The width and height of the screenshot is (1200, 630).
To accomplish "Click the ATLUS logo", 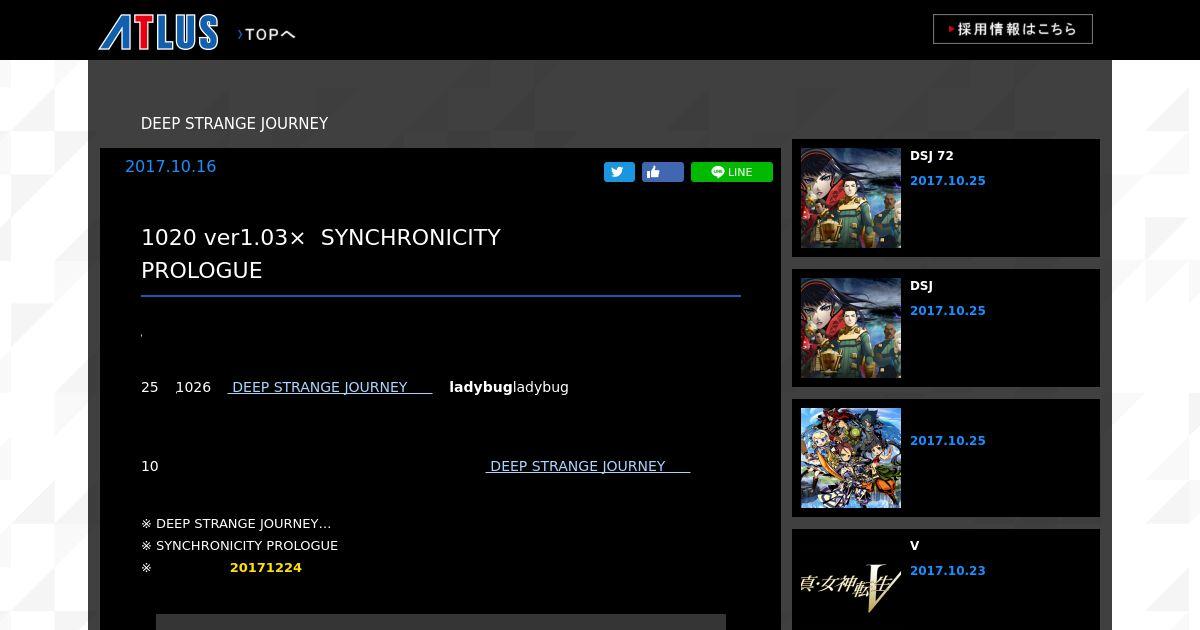I will (x=158, y=32).
